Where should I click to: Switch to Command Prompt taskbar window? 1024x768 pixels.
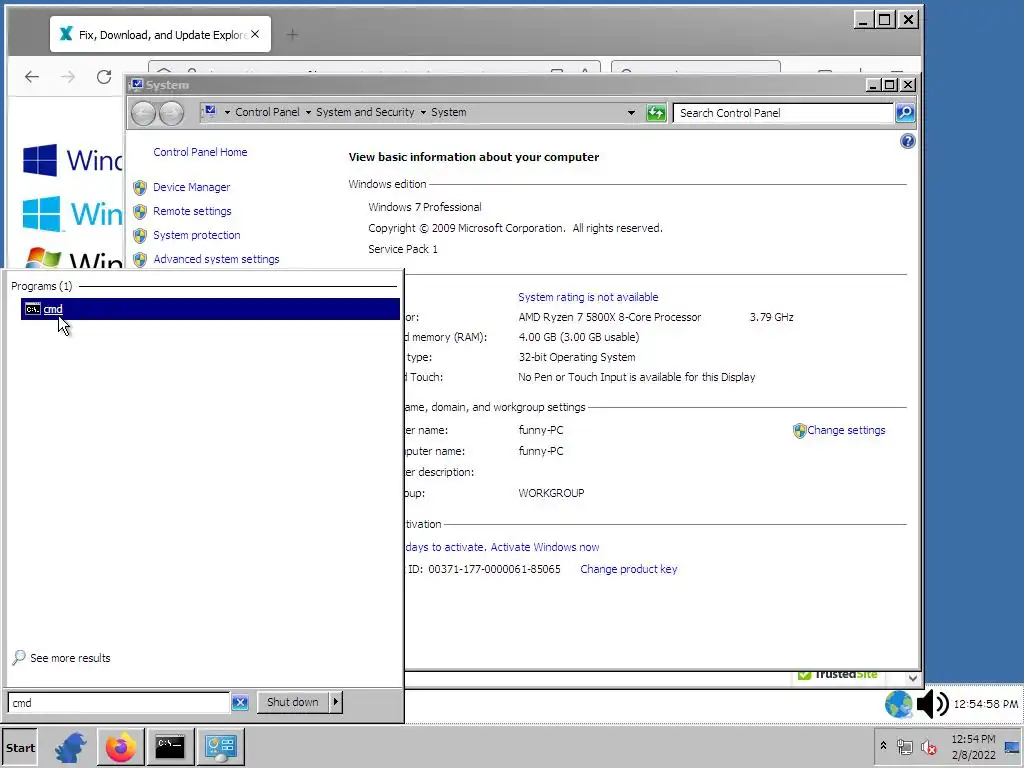tap(170, 747)
